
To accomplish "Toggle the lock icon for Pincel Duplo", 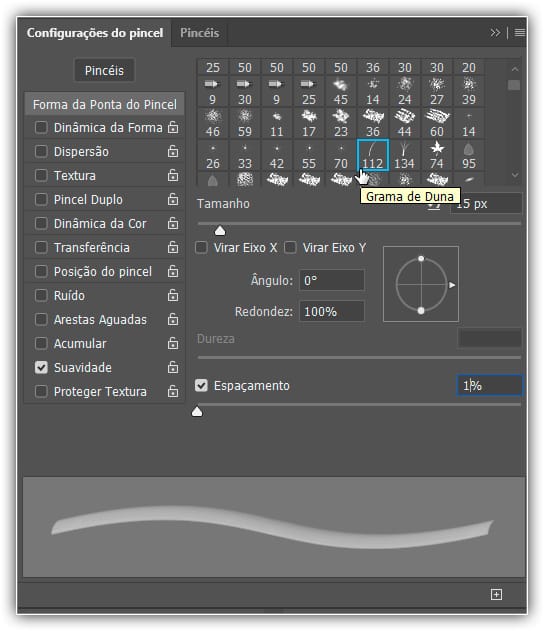I will pyautogui.click(x=173, y=199).
